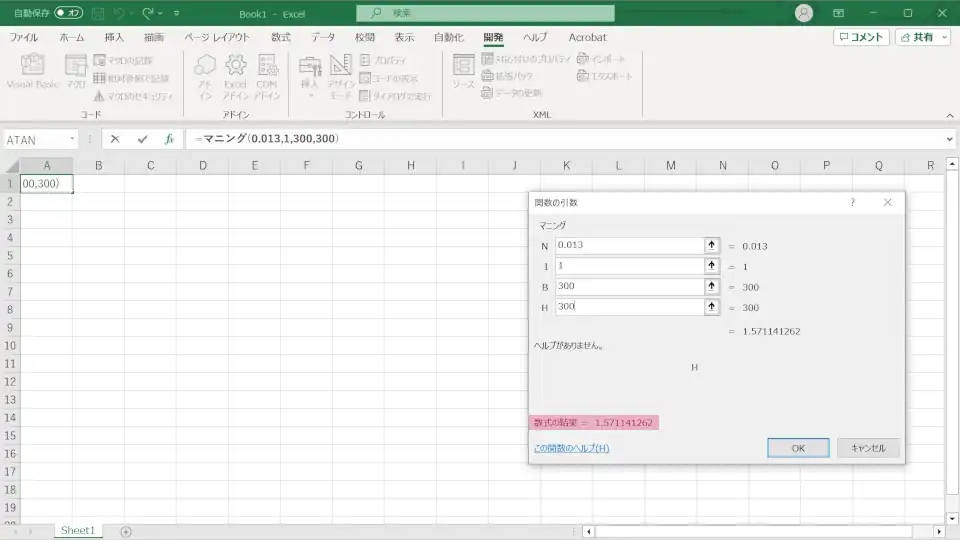Open the ファイル (File) menu
960x540 pixels.
[x=24, y=37]
